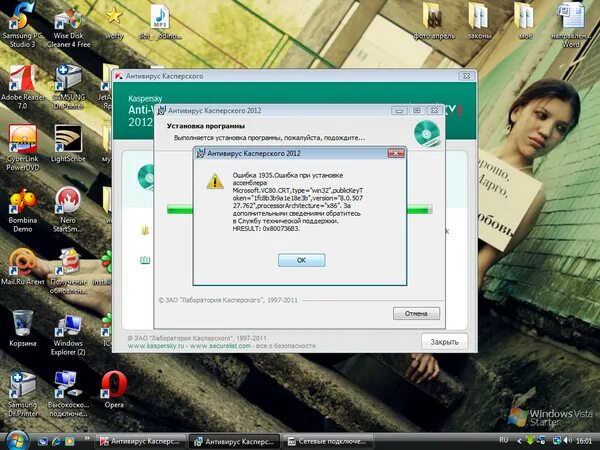Open the законы folder
Viewport: 600px width, 450px height.
[x=479, y=22]
